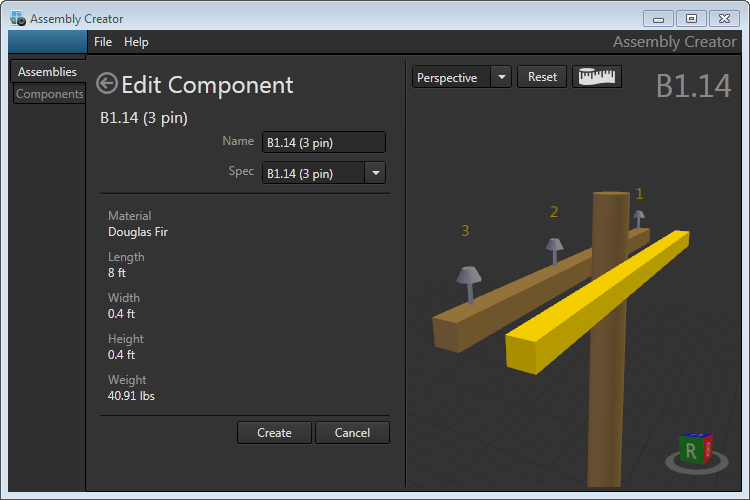The width and height of the screenshot is (750, 500).
Task: Open the File menu
Action: point(103,42)
